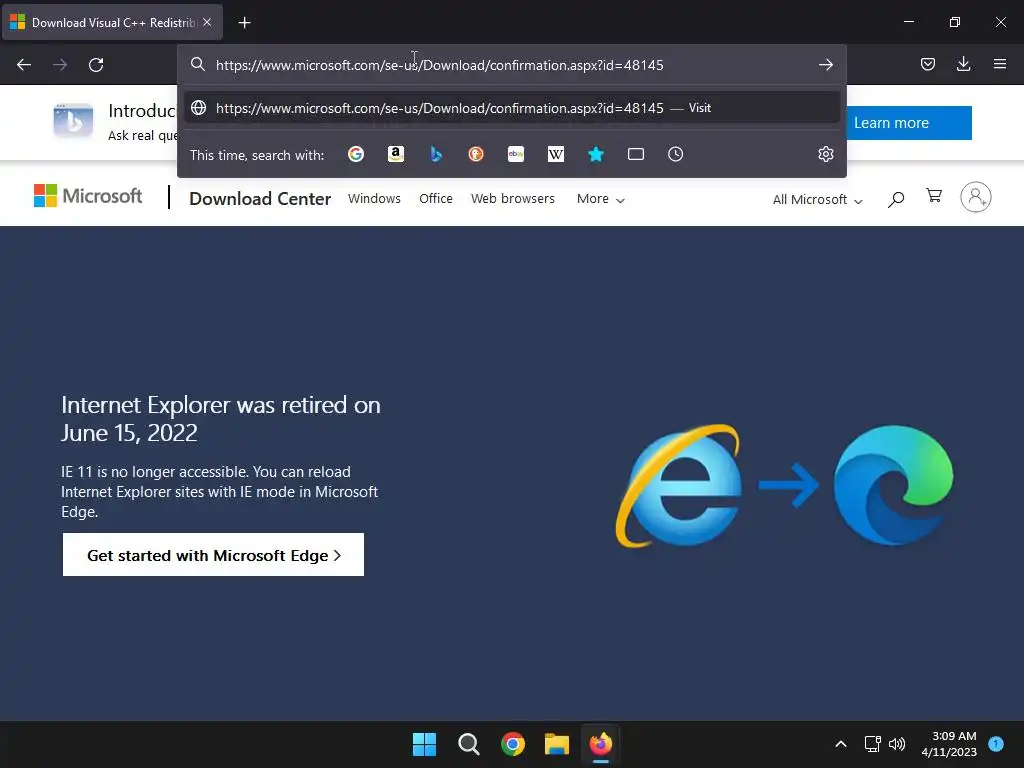1024x768 pixels.
Task: Open the Windows Start menu
Action: click(424, 744)
